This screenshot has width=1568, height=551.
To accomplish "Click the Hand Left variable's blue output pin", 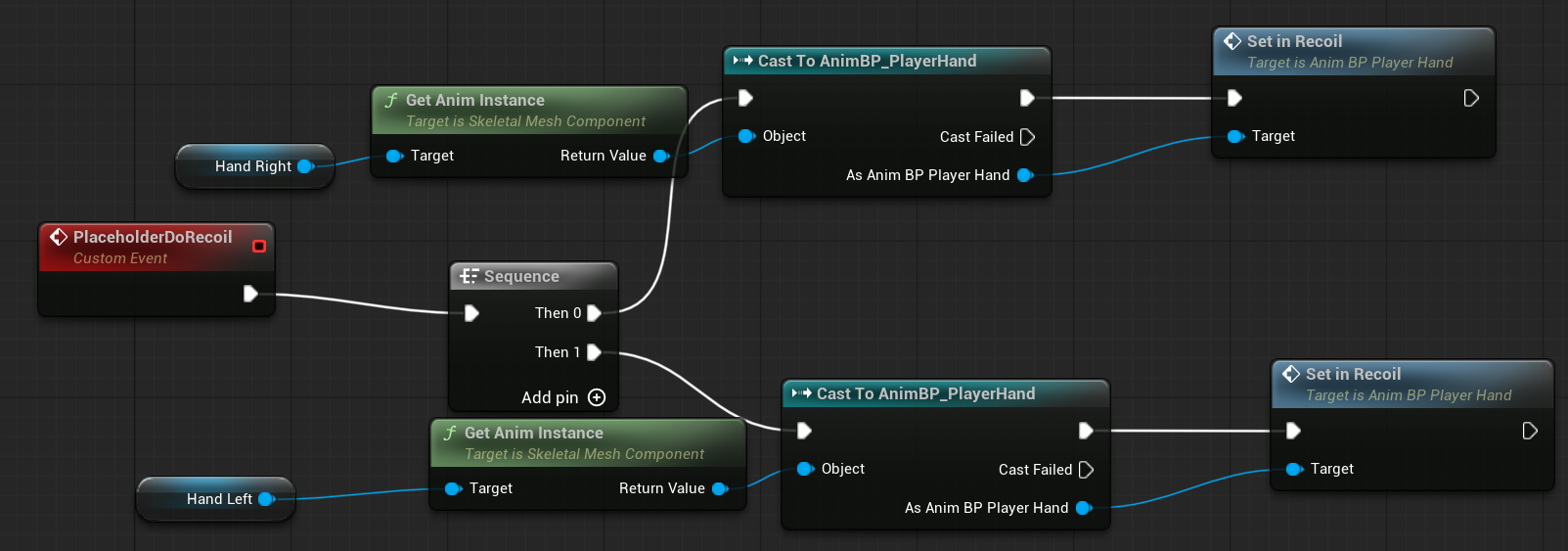I will coord(266,499).
